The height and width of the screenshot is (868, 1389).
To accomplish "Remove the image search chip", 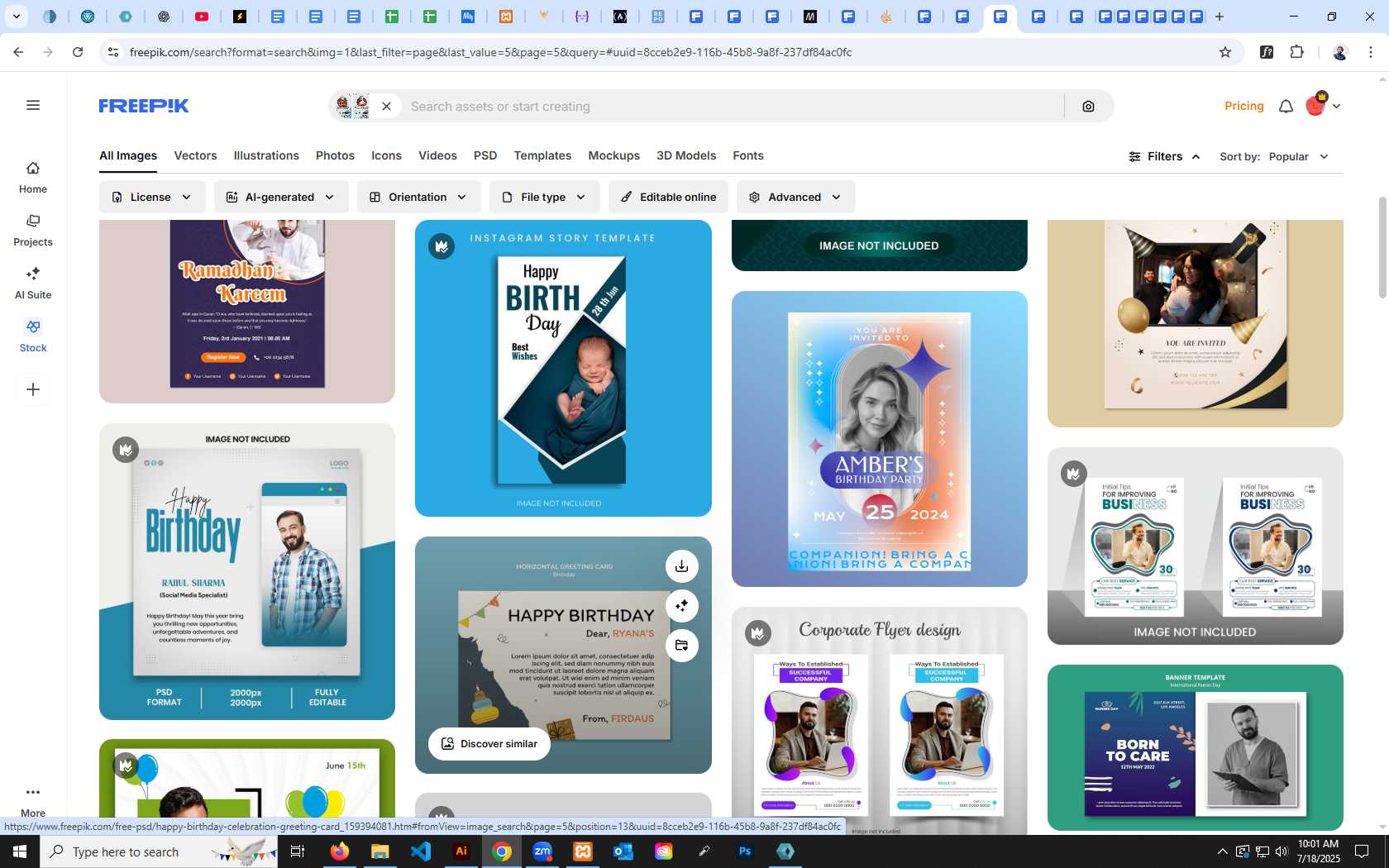I will [386, 106].
